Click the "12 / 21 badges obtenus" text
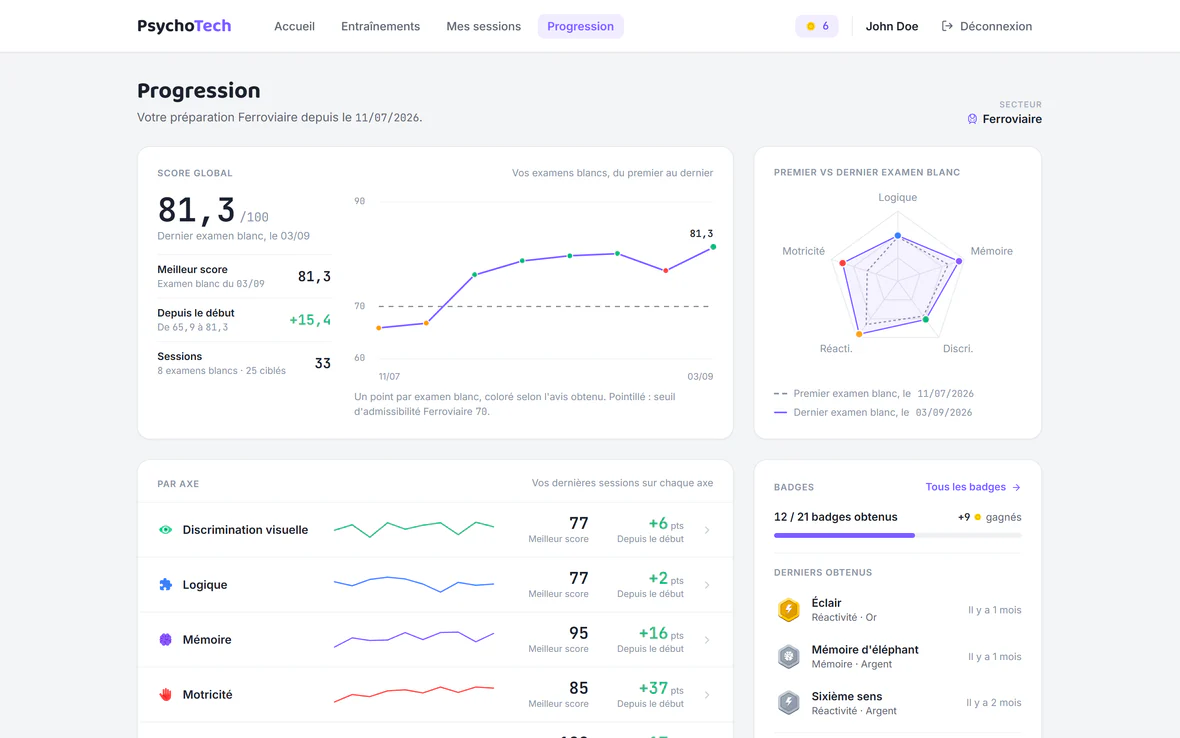1180x738 pixels. 835,517
